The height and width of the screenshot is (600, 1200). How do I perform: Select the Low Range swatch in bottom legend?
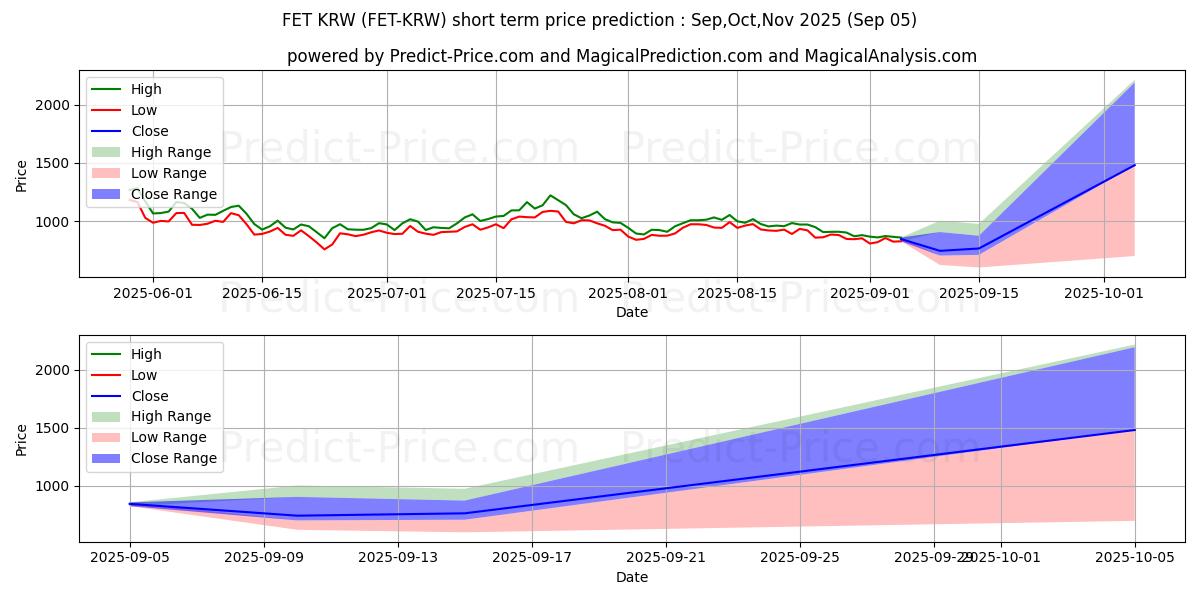click(106, 438)
